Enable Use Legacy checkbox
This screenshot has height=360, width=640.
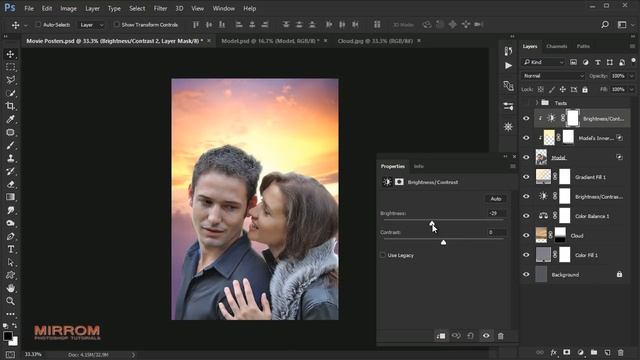pyautogui.click(x=383, y=255)
